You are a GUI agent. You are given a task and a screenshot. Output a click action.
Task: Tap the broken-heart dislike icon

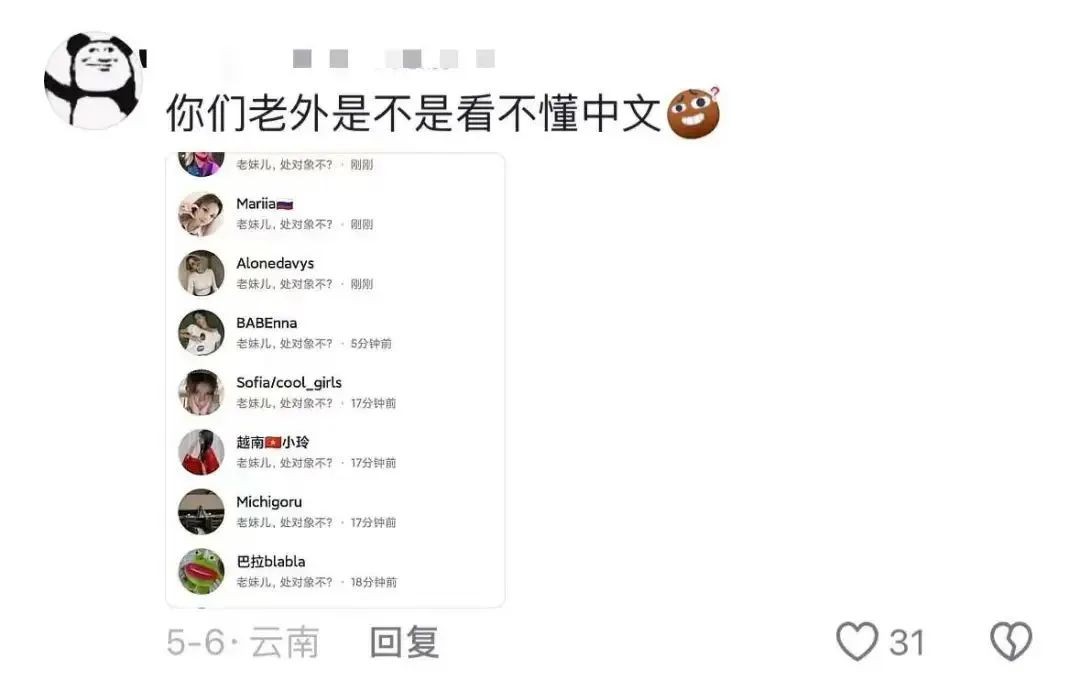pos(1011,641)
